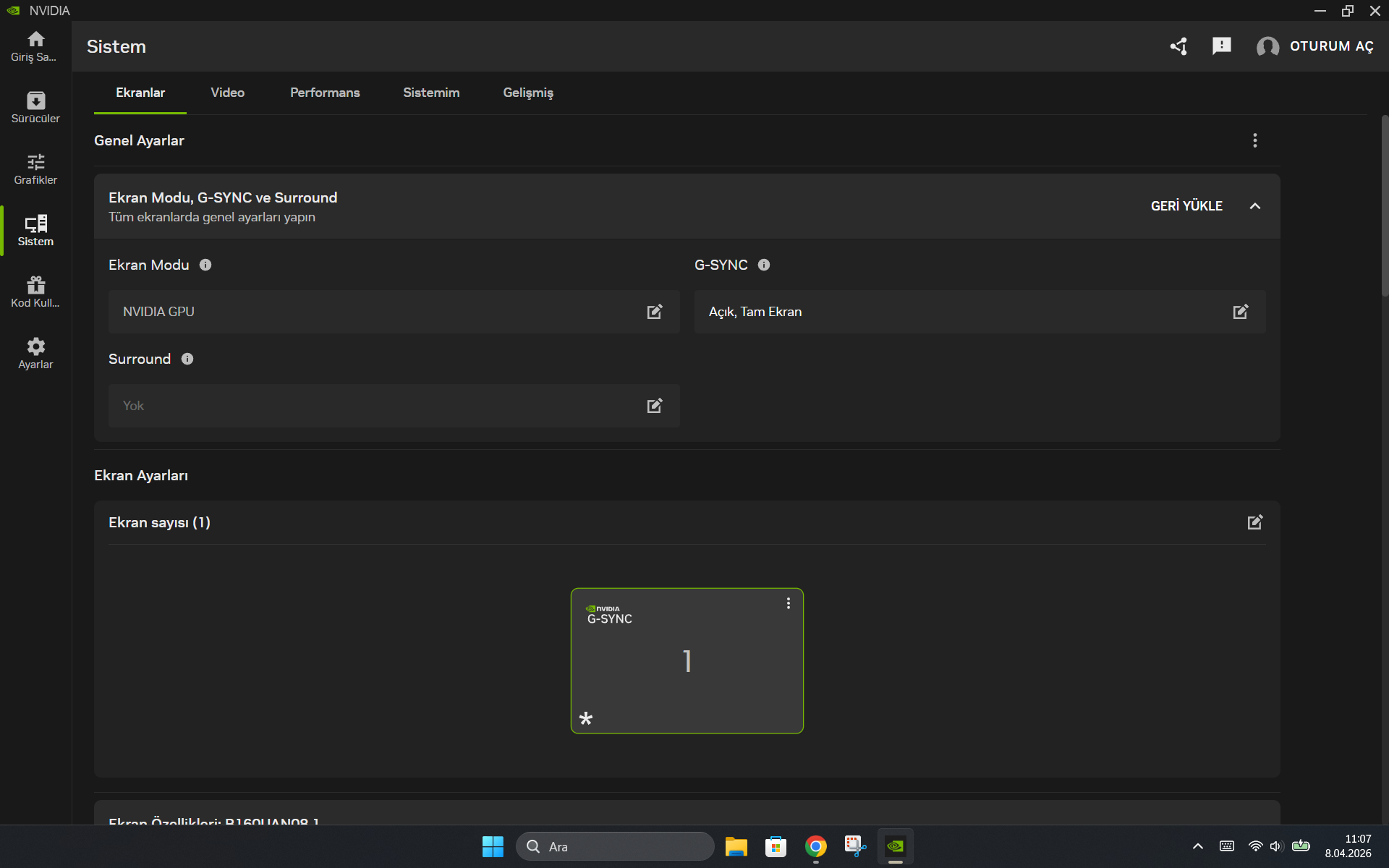Image resolution: width=1389 pixels, height=868 pixels.
Task: Open the battery status tray icon
Action: coord(1301,846)
